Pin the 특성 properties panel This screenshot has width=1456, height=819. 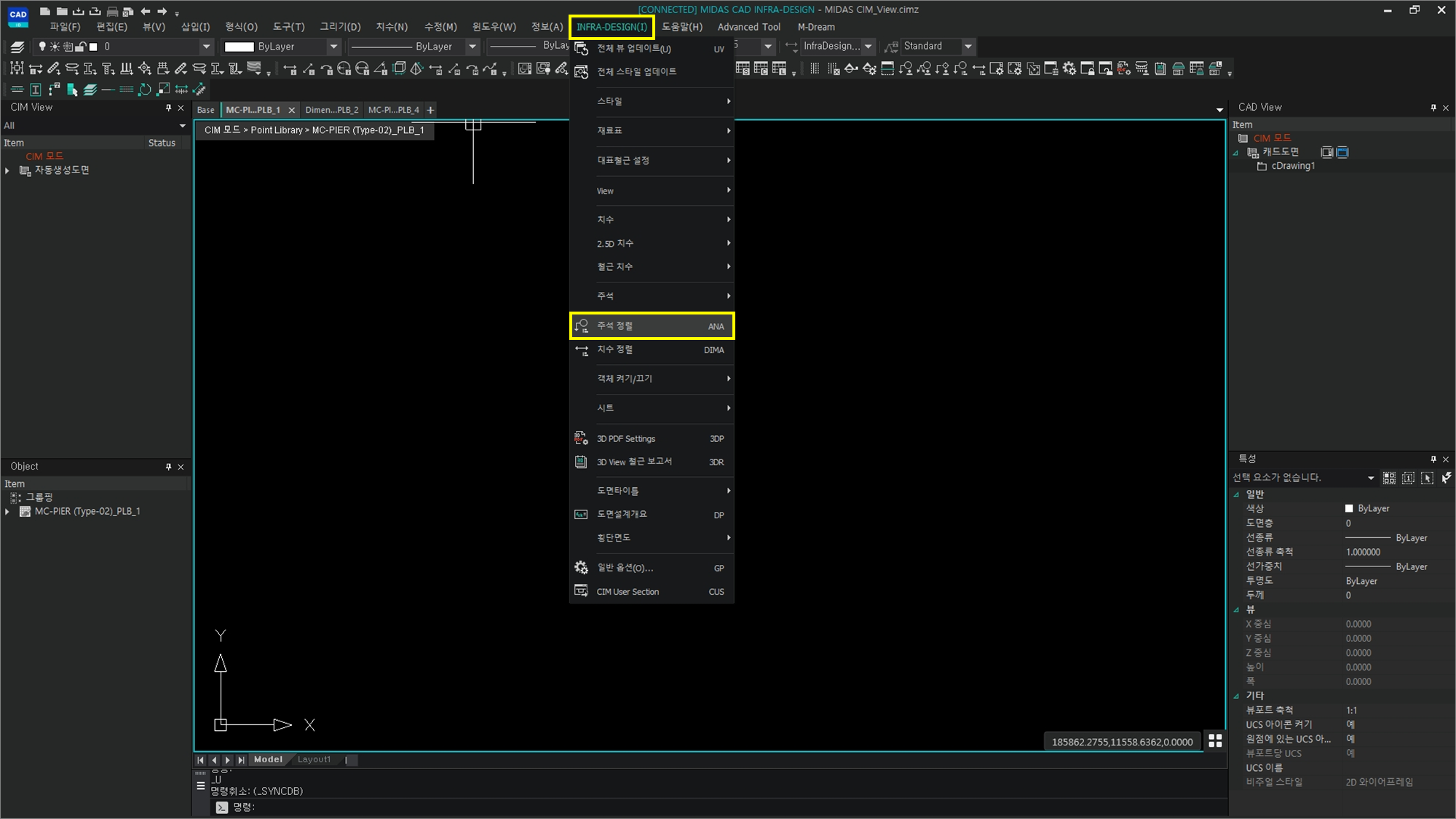point(1433,459)
